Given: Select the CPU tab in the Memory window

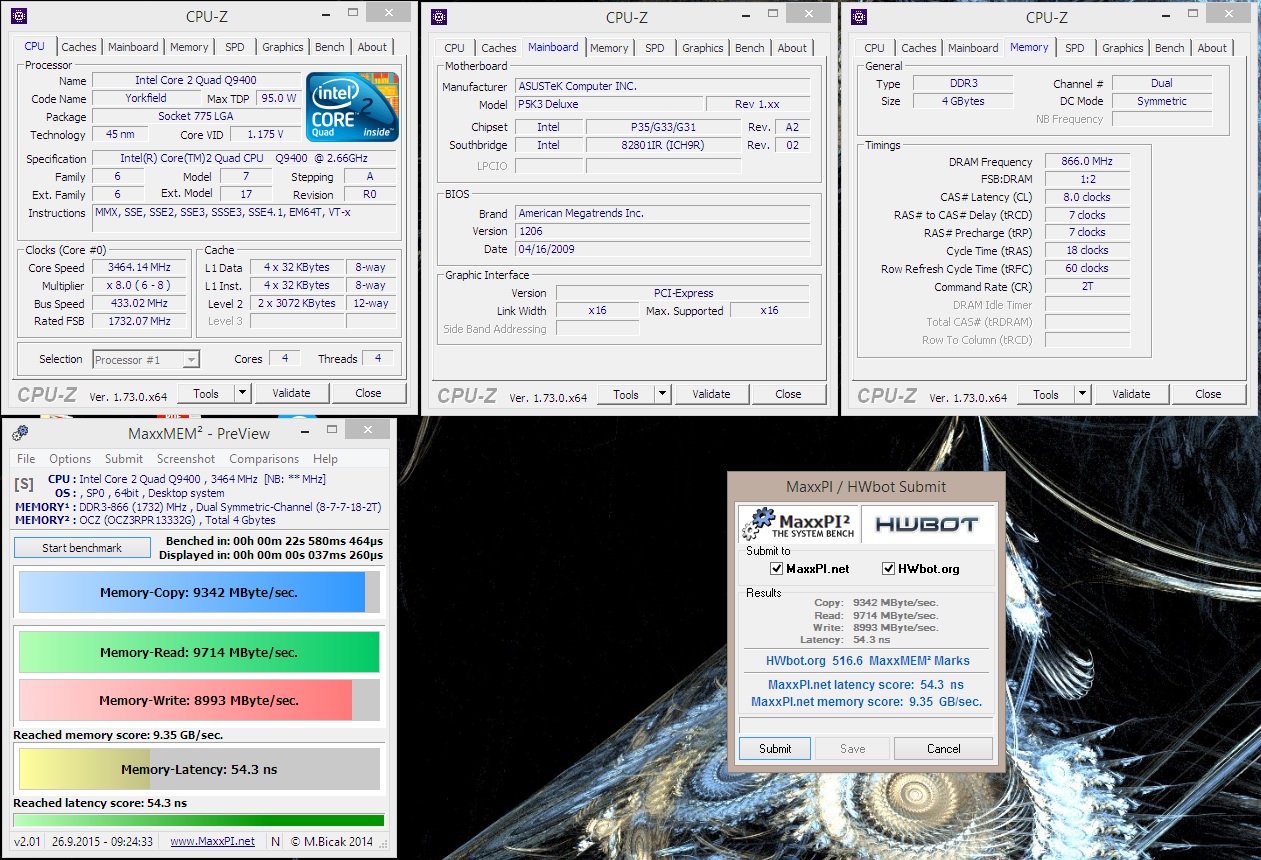Looking at the screenshot, I should click(874, 48).
